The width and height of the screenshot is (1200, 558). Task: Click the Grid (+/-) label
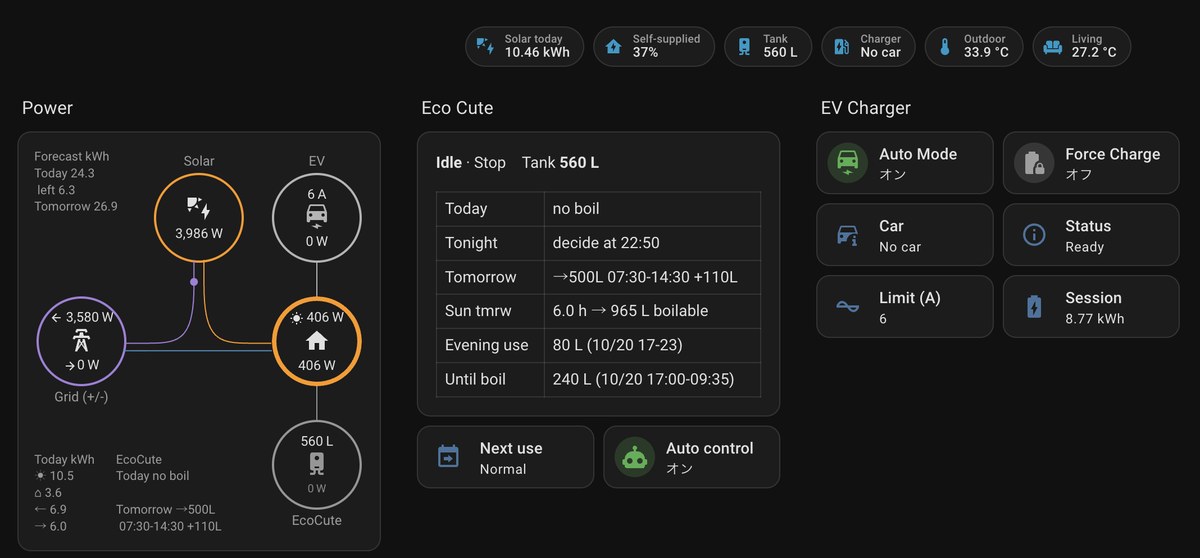pos(79,397)
